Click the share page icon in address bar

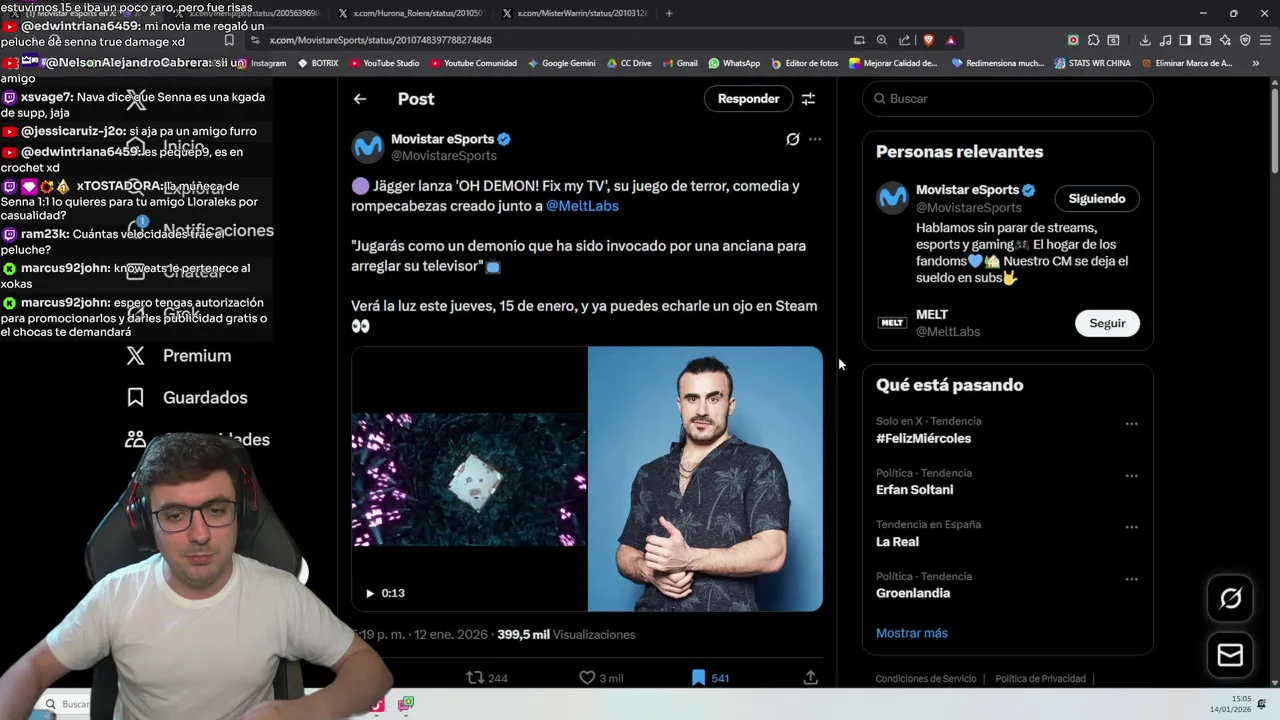click(904, 40)
